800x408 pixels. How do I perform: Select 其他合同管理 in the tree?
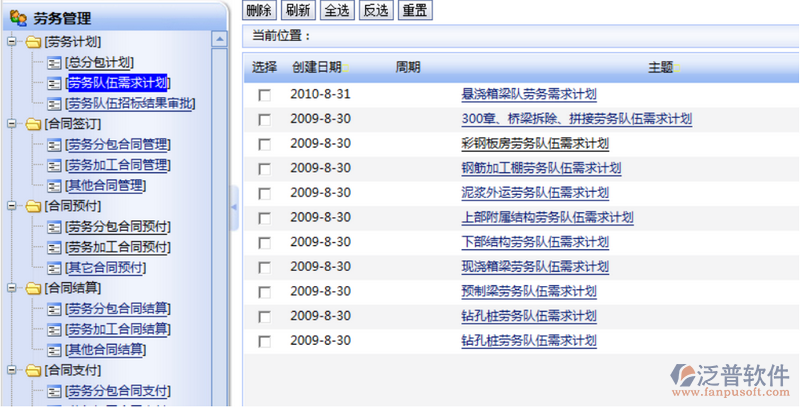pos(106,186)
